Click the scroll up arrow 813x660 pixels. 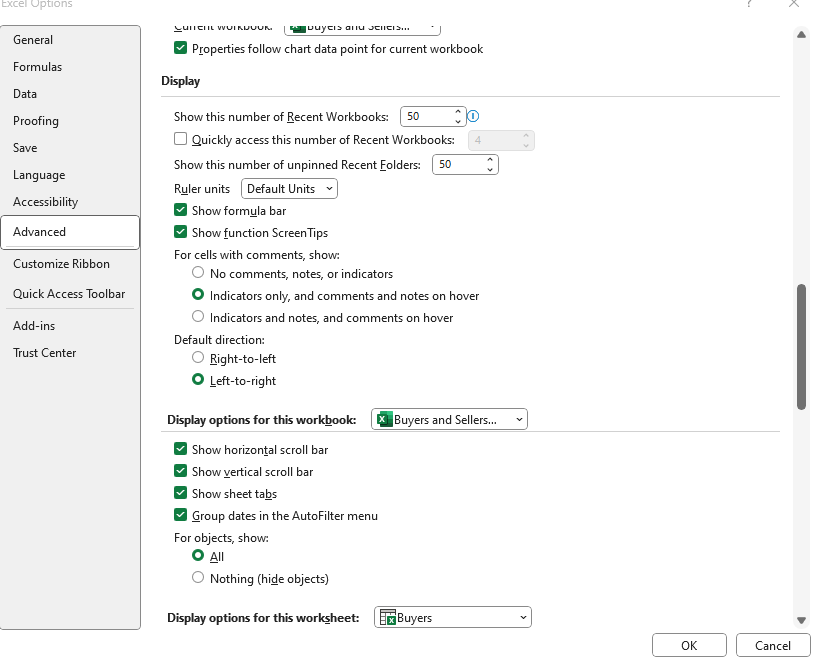pyautogui.click(x=802, y=35)
